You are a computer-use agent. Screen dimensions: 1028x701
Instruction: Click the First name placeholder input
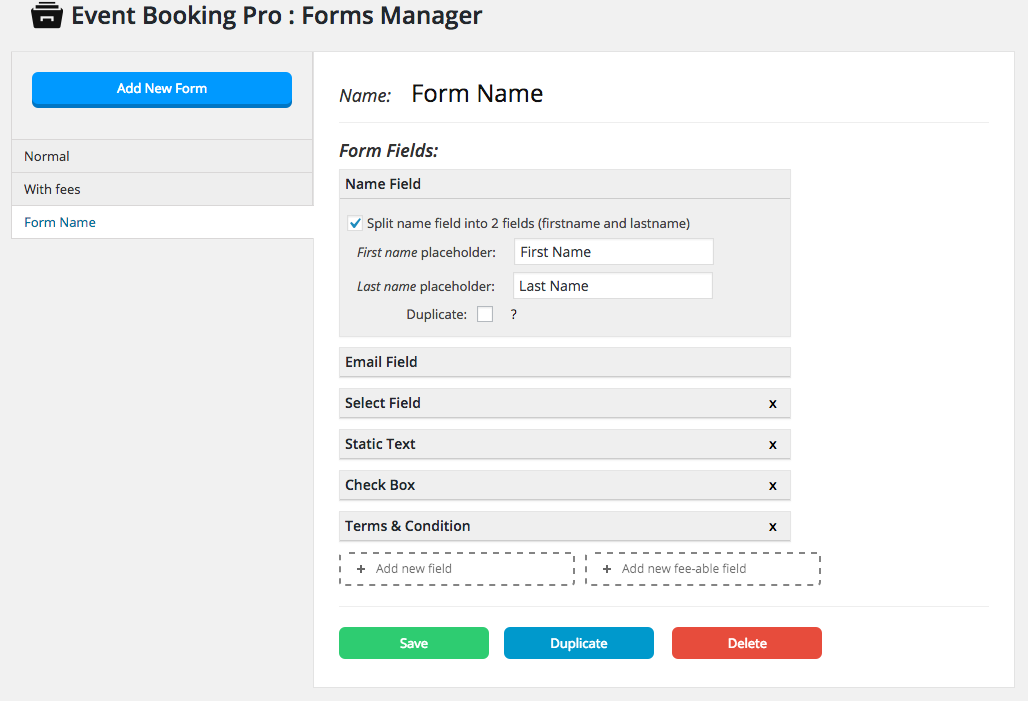point(614,252)
